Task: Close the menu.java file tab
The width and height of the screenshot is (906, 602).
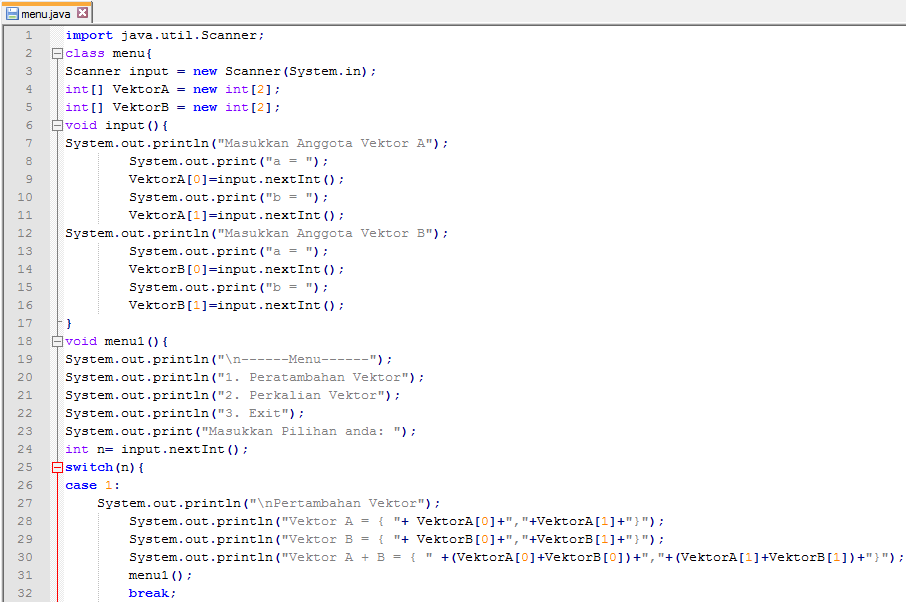Action: [82, 14]
